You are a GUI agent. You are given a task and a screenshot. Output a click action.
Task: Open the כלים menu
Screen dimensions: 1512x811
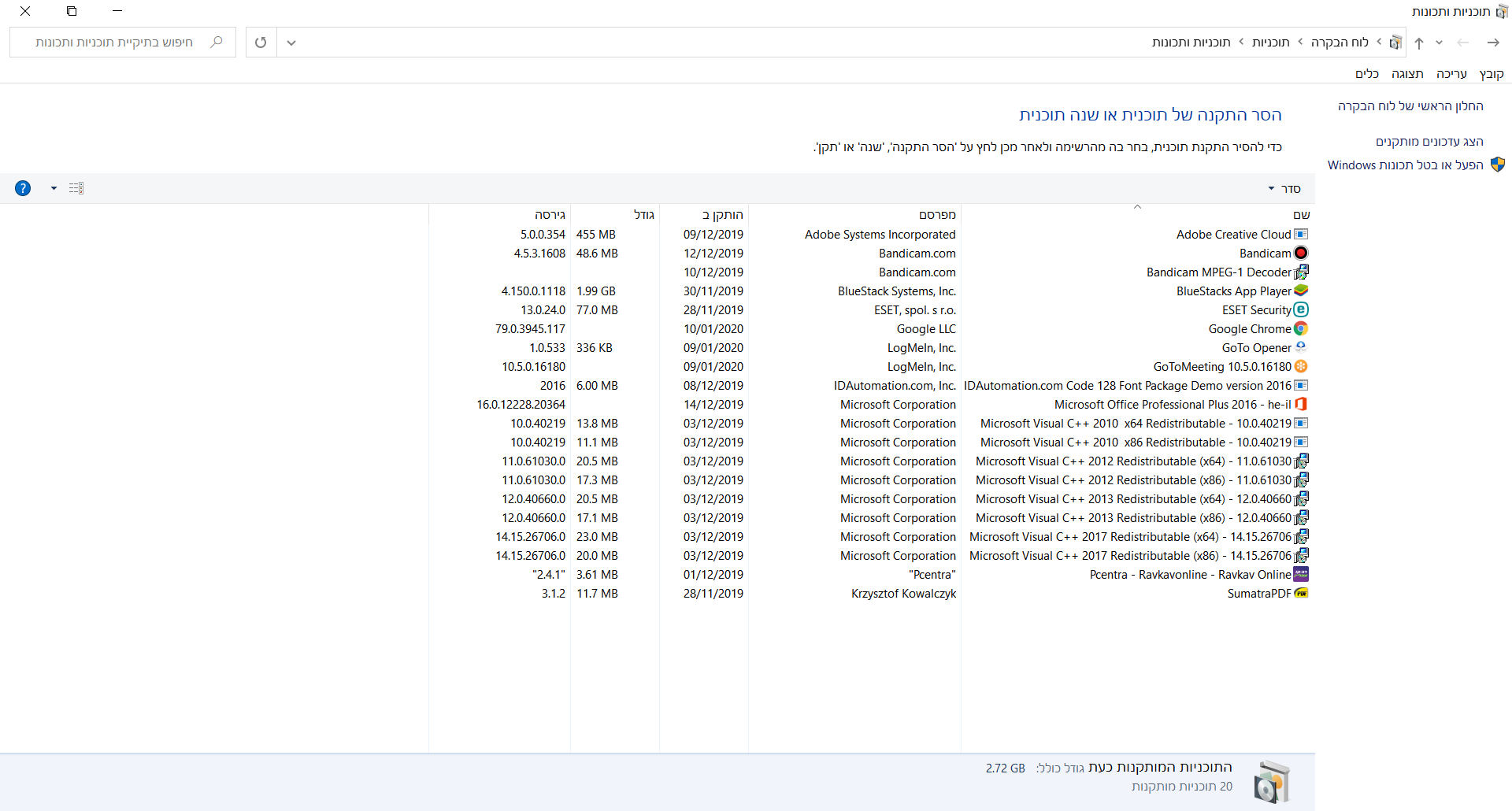(x=1367, y=74)
